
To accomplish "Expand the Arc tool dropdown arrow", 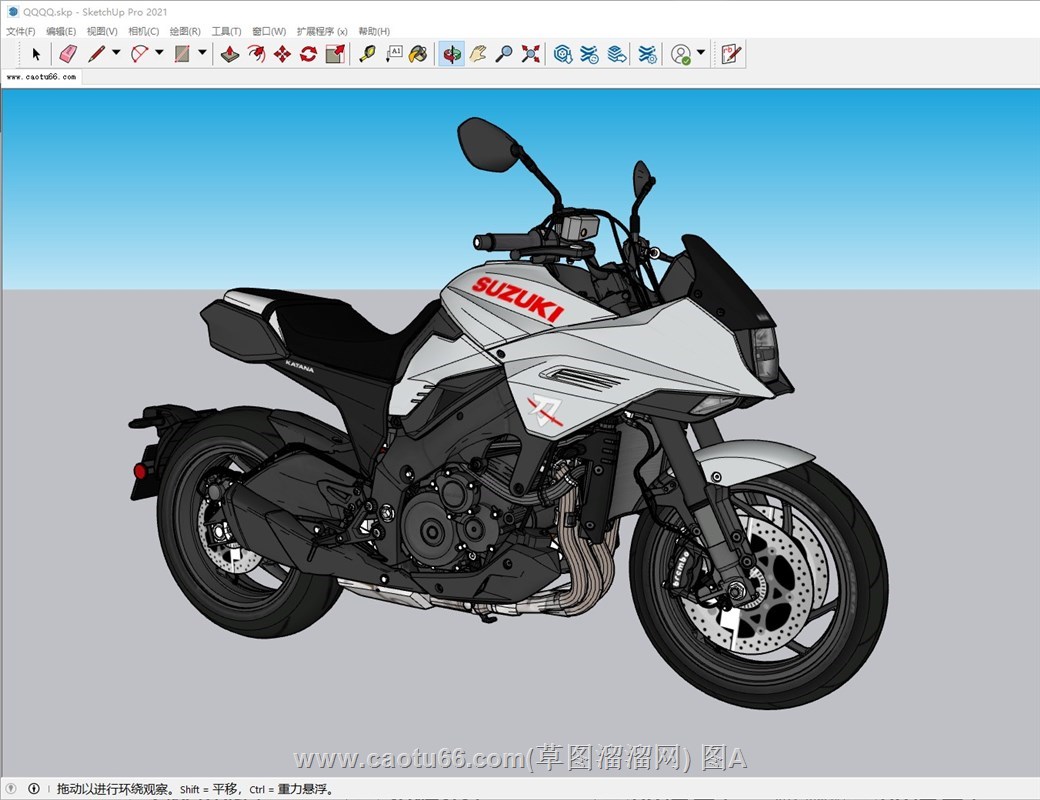I will coord(159,53).
